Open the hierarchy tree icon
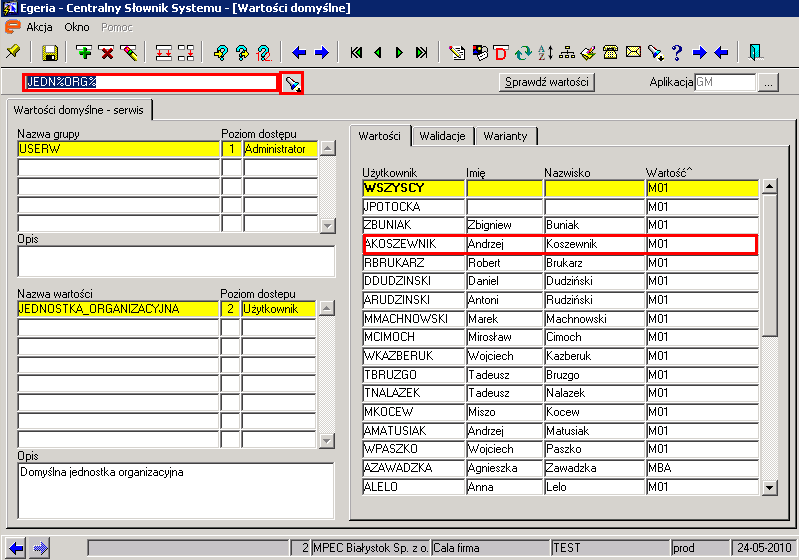799x560 pixels. pos(567,52)
